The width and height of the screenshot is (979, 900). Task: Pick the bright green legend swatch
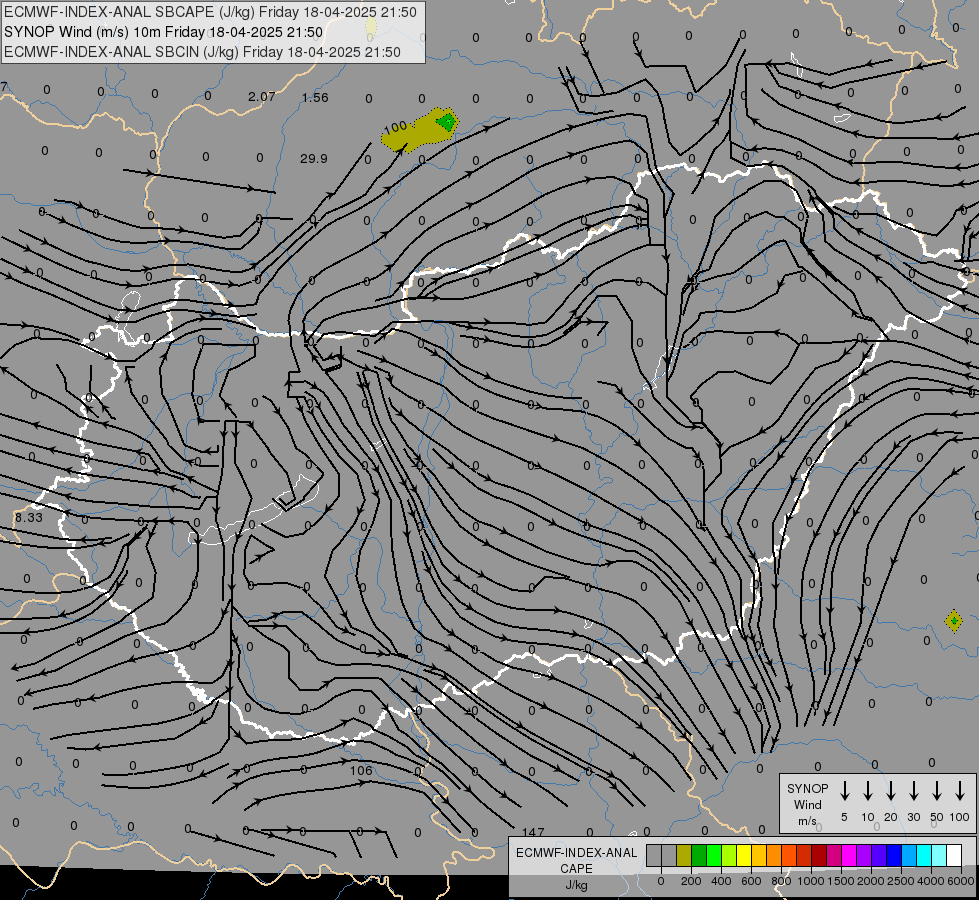click(714, 855)
